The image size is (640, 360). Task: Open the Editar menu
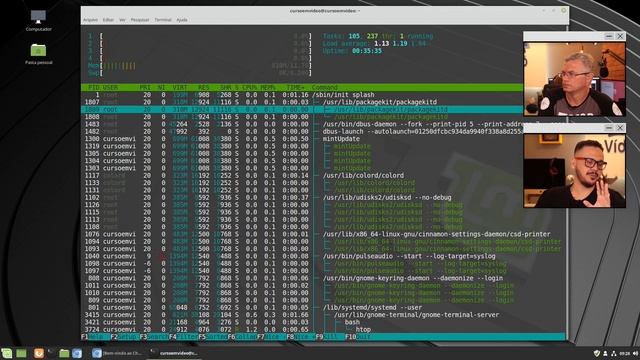pos(108,20)
